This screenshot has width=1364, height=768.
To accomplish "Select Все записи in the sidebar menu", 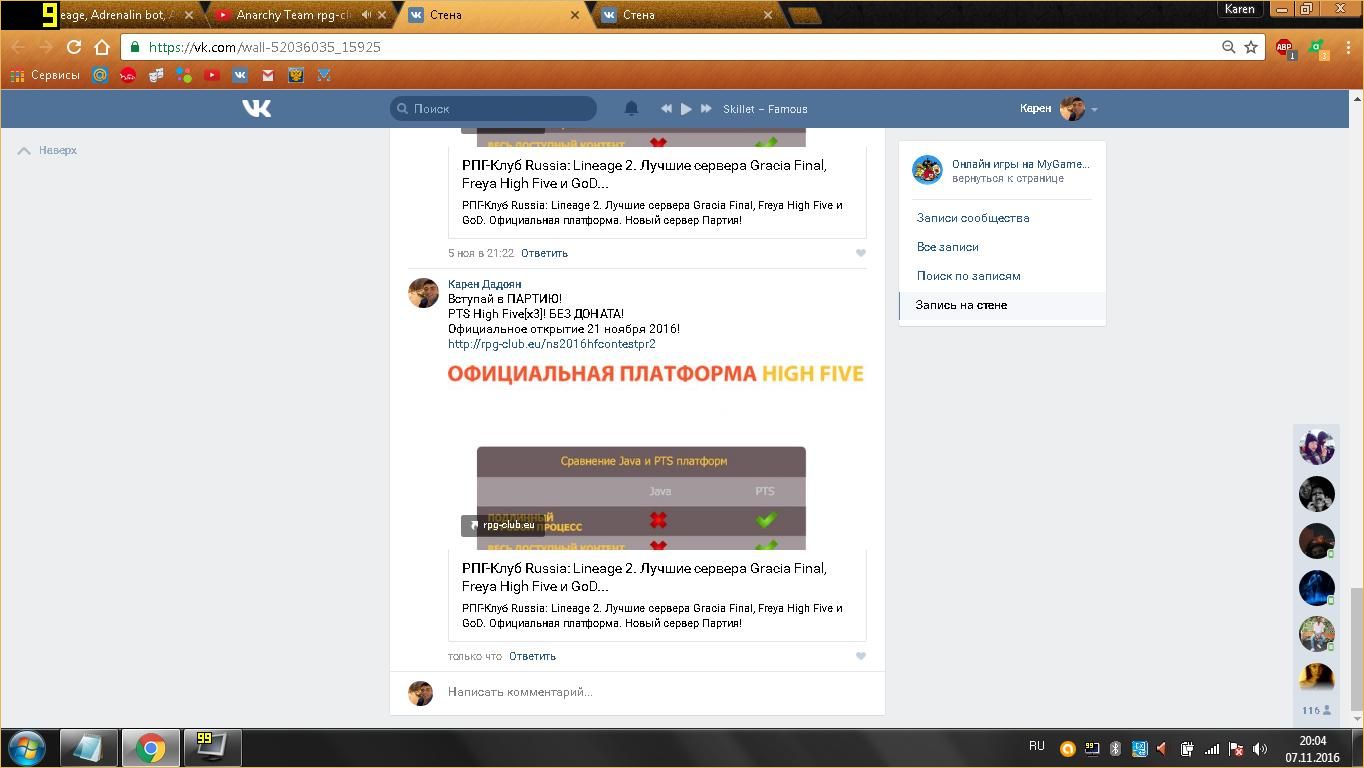I will coord(947,247).
